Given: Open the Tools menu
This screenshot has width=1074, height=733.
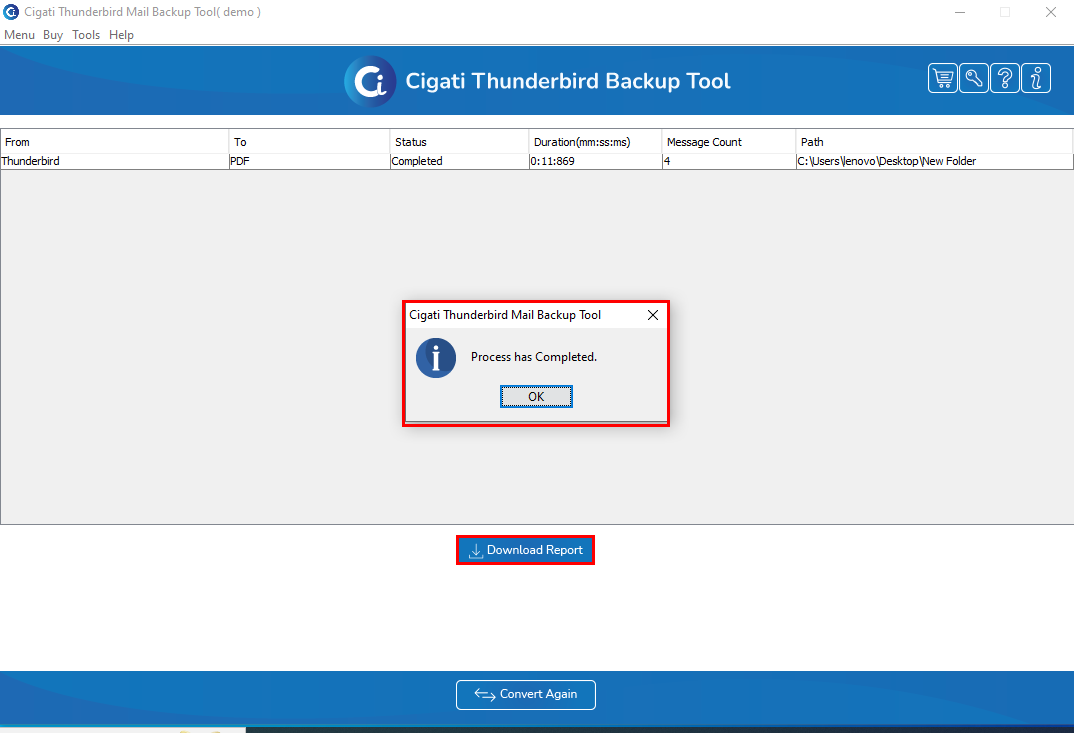Looking at the screenshot, I should coord(86,35).
